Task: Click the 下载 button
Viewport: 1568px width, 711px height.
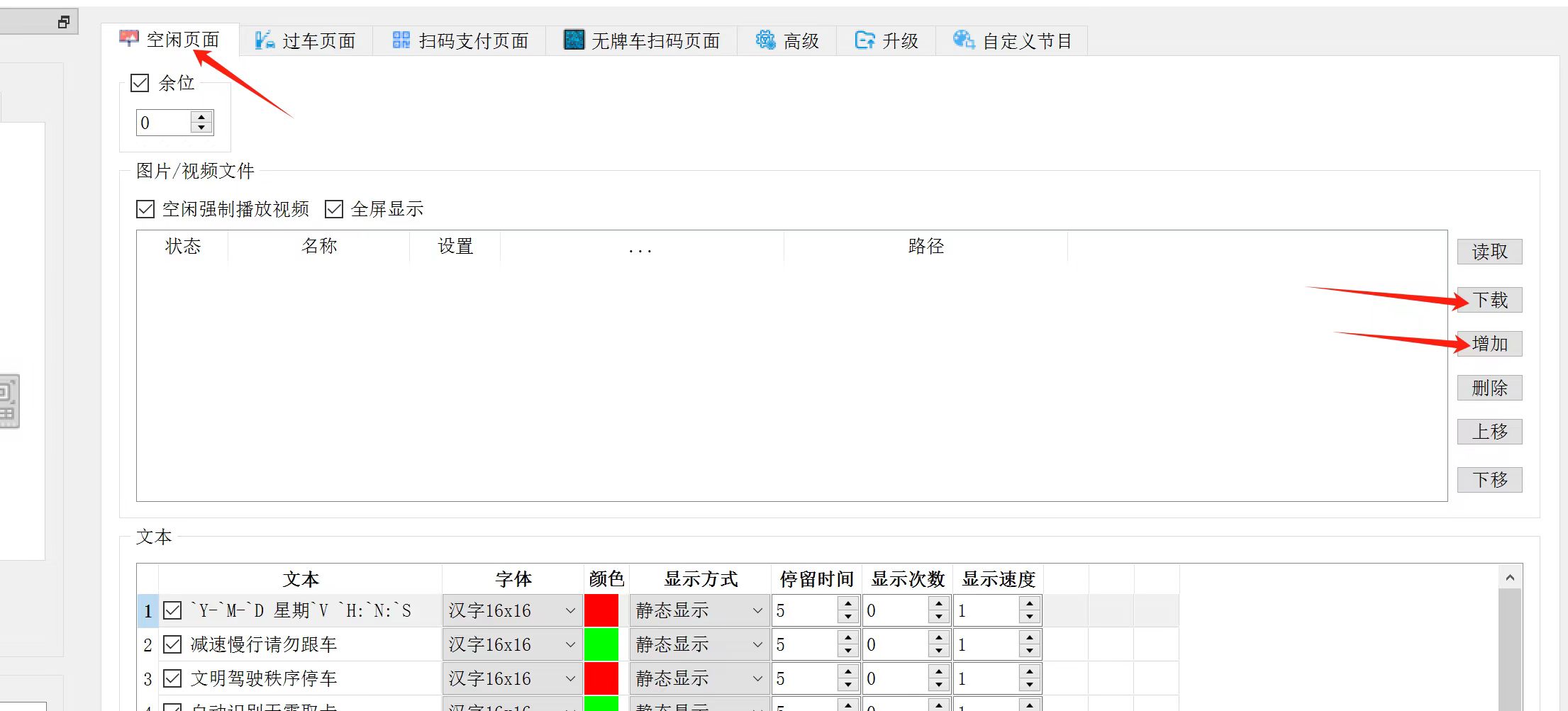Action: point(1489,300)
